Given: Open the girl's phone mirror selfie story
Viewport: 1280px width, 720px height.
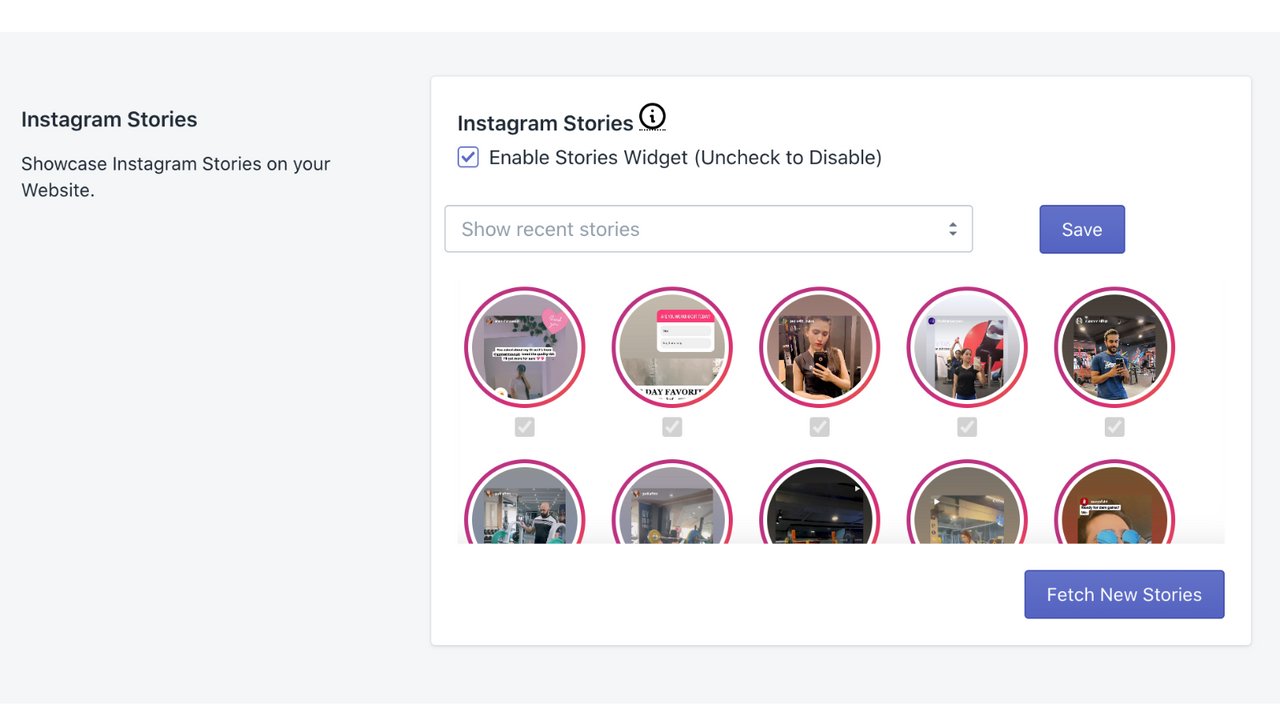Looking at the screenshot, I should pos(819,347).
